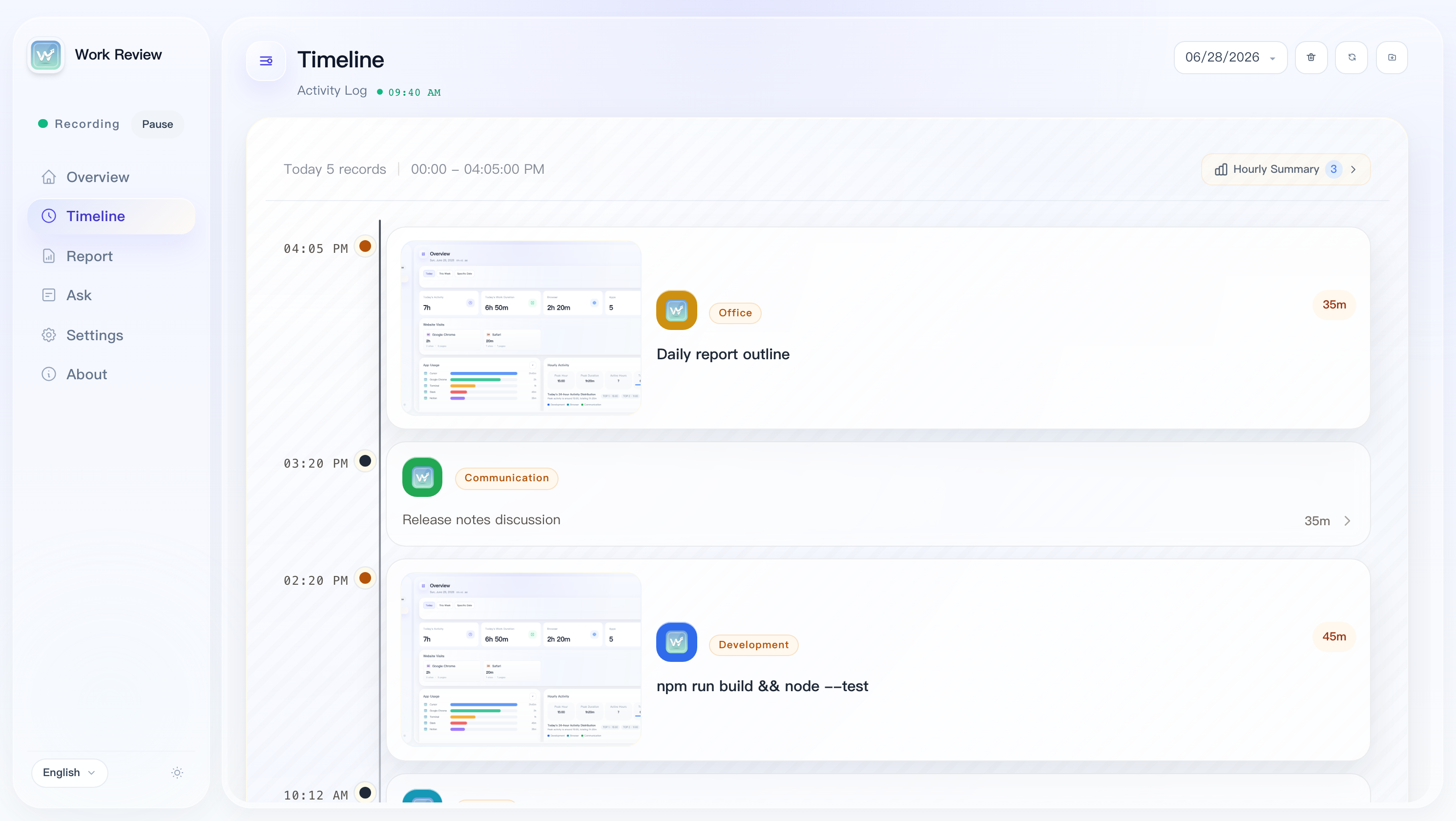Click the About info icon

tap(49, 374)
